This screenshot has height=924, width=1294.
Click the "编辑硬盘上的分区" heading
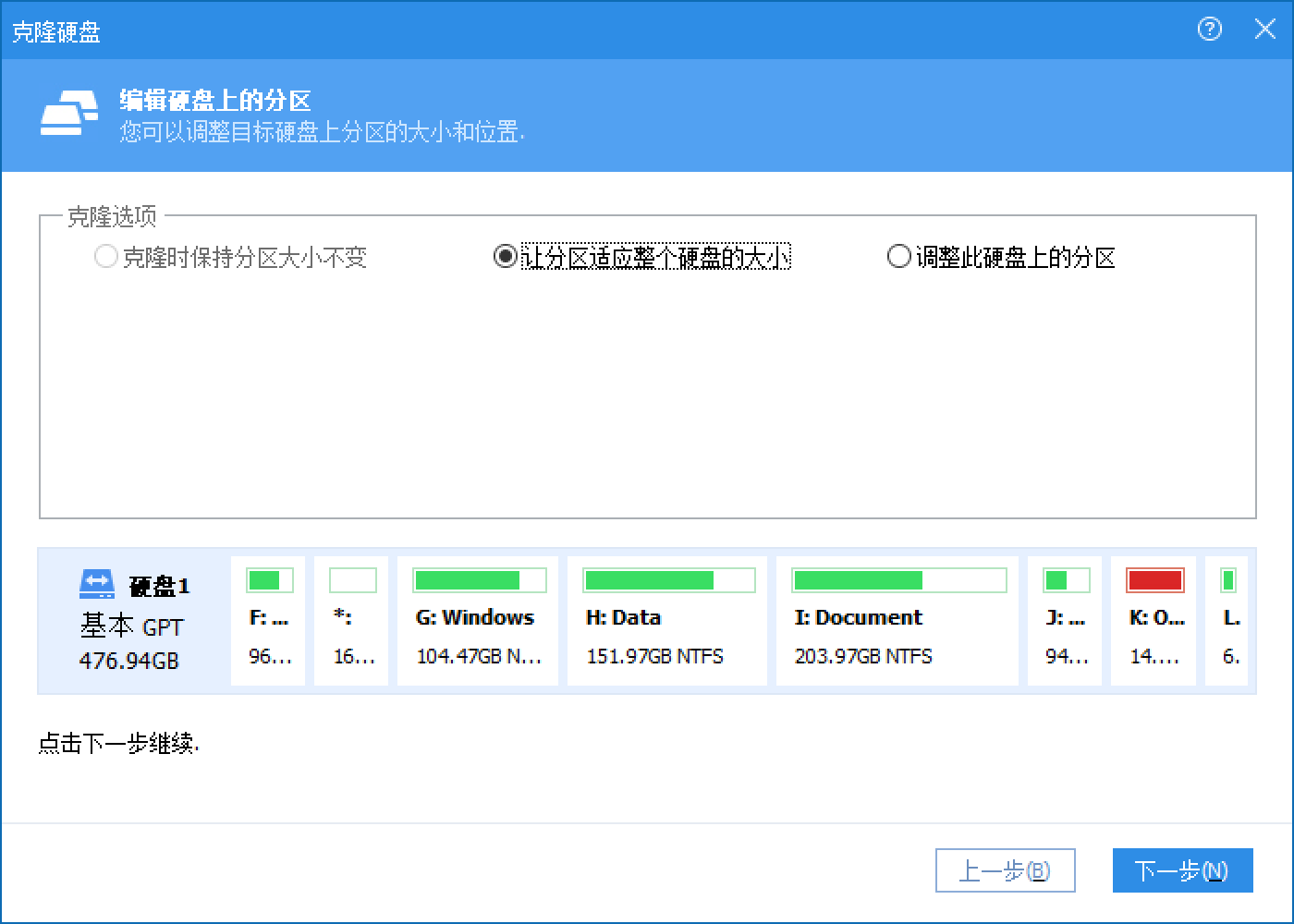coord(215,100)
